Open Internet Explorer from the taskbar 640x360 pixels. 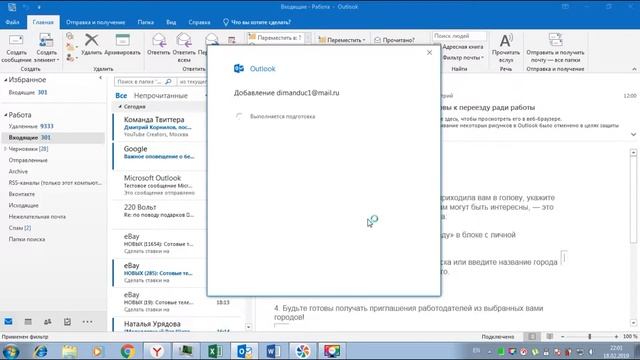(40, 351)
